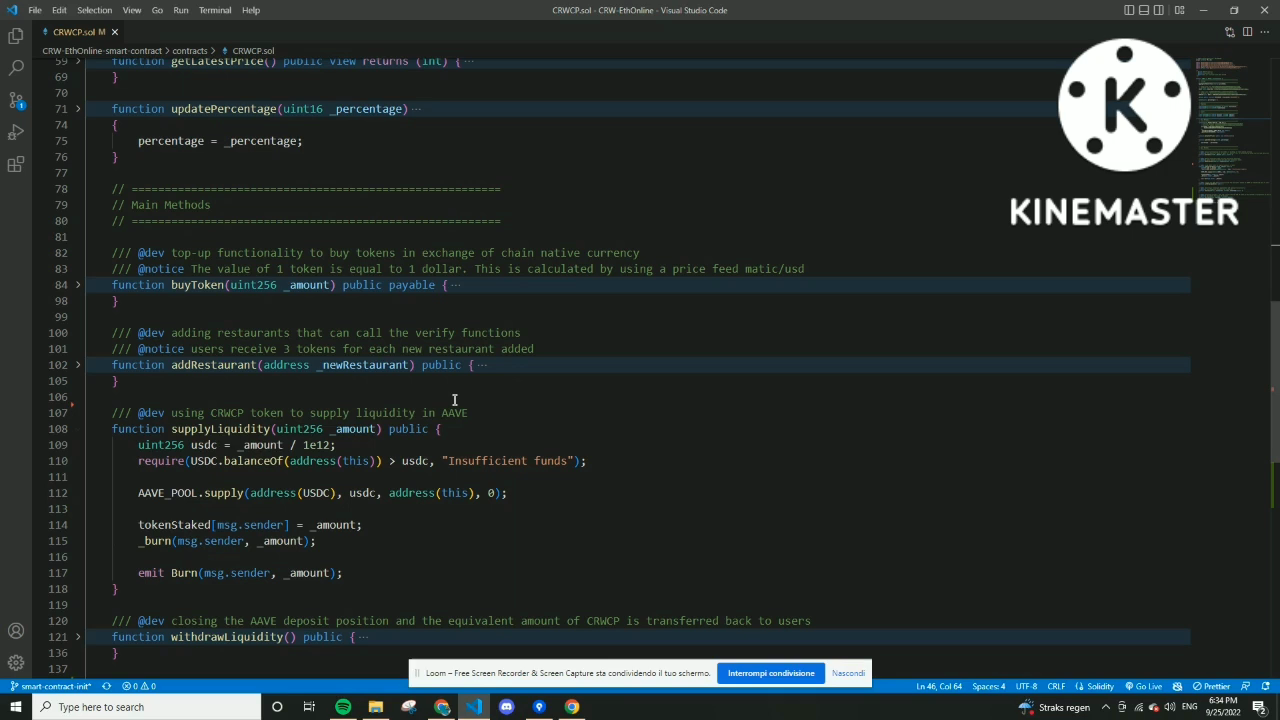1280x720 pixels.
Task: Click the CRLF line ending selector
Action: click(x=1056, y=686)
